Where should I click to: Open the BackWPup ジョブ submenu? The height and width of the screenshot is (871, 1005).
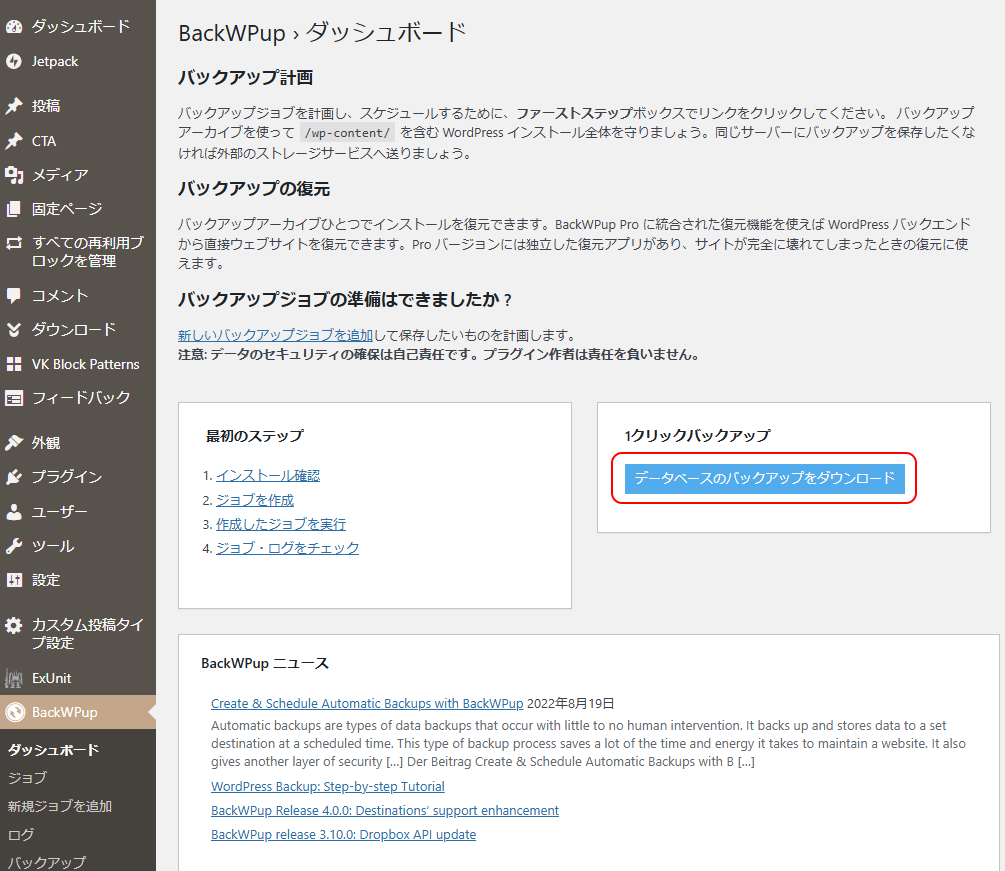27,777
